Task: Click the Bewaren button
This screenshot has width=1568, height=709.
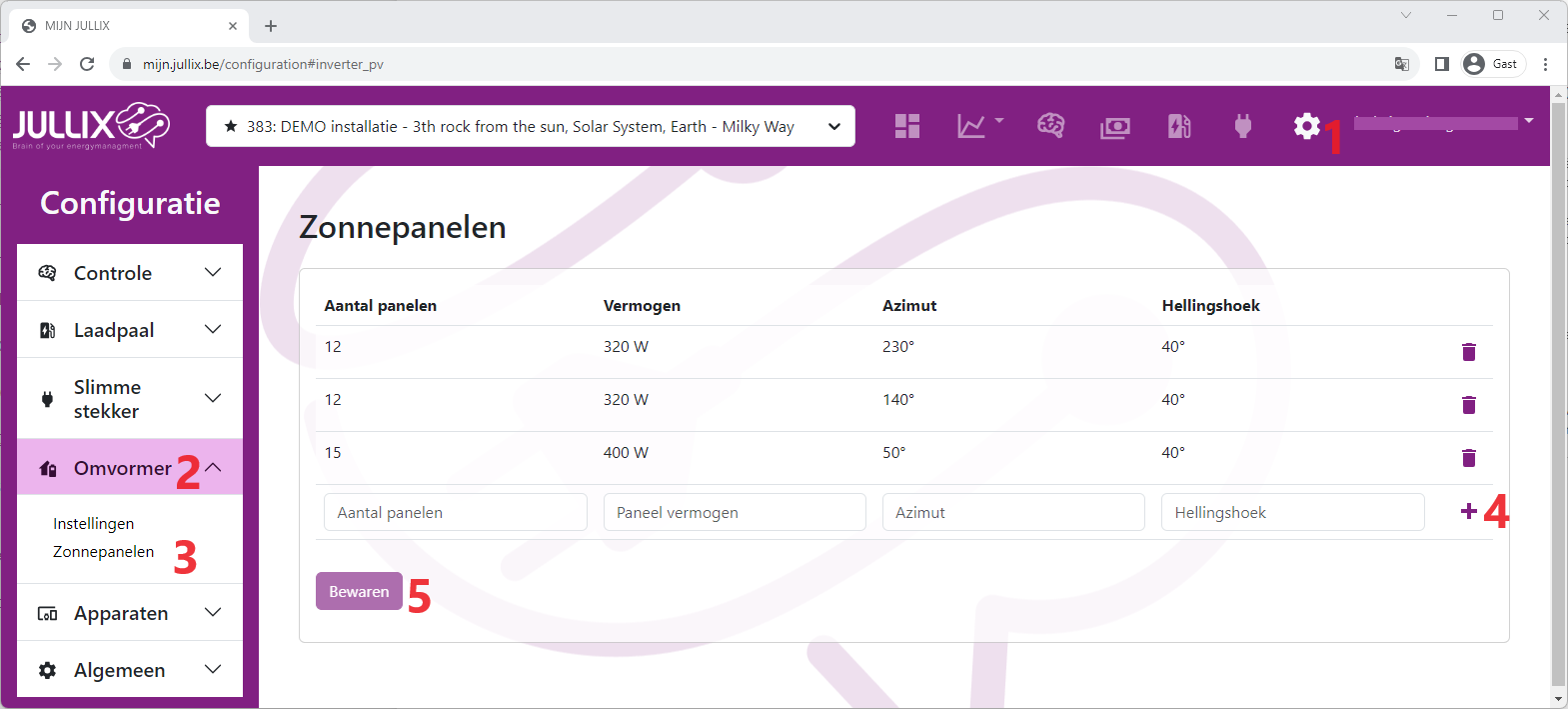Action: (x=359, y=591)
